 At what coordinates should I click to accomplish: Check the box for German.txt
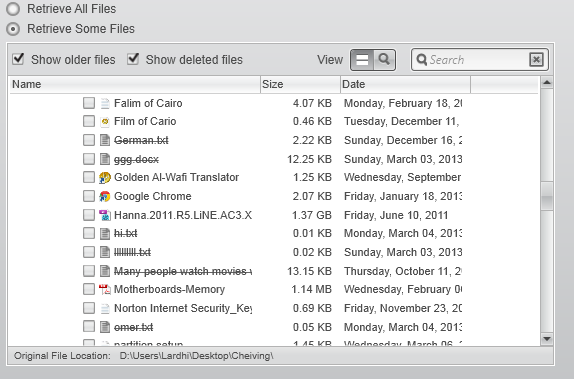(x=89, y=140)
